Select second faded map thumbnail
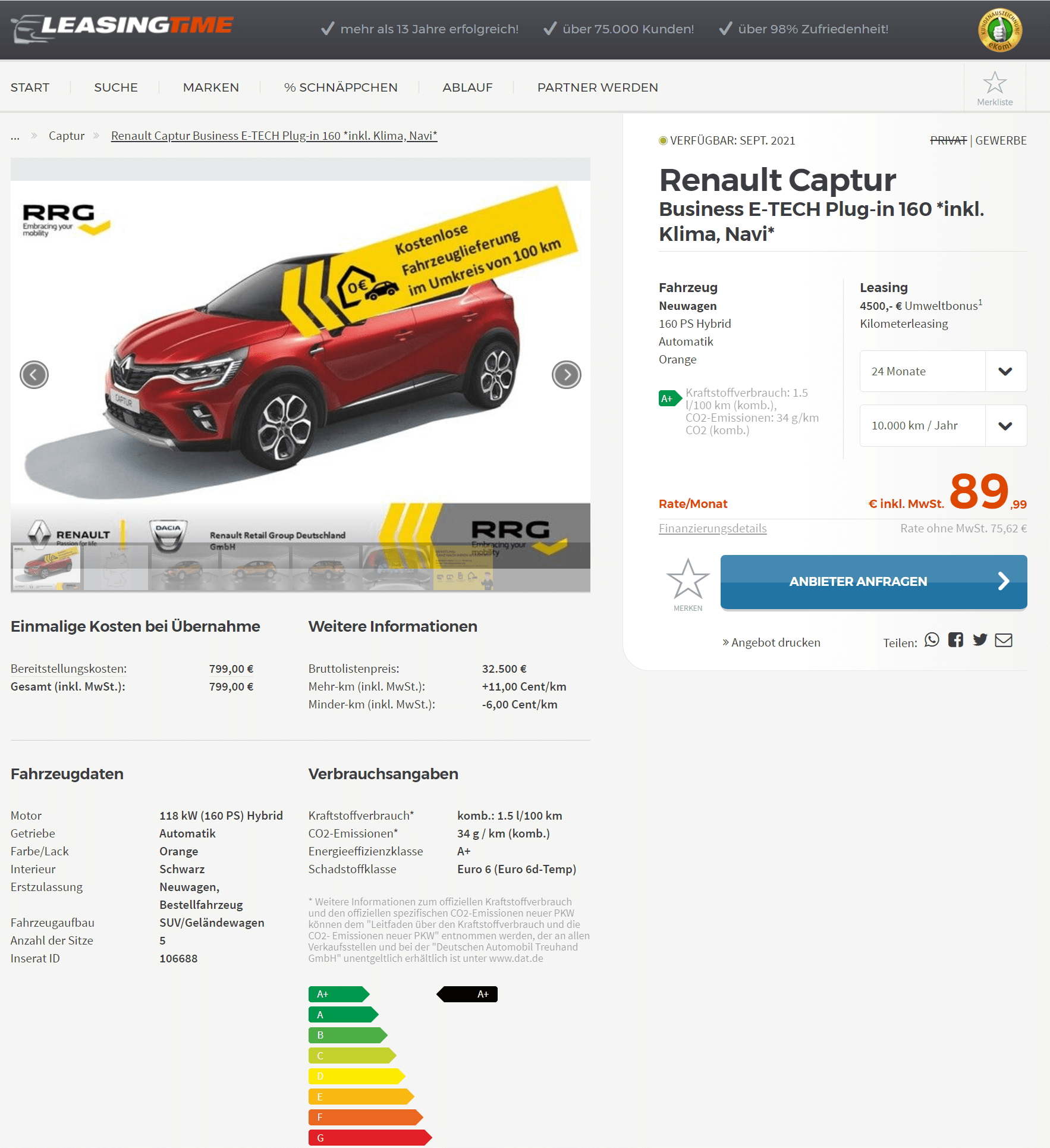This screenshot has height=1148, width=1050. coord(116,567)
